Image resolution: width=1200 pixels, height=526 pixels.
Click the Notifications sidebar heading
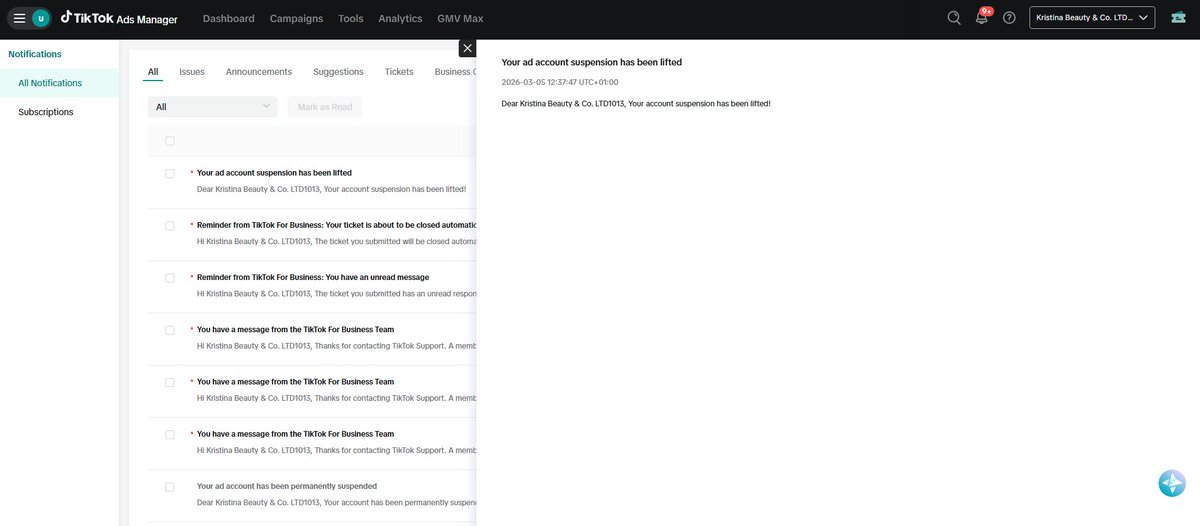[35, 54]
